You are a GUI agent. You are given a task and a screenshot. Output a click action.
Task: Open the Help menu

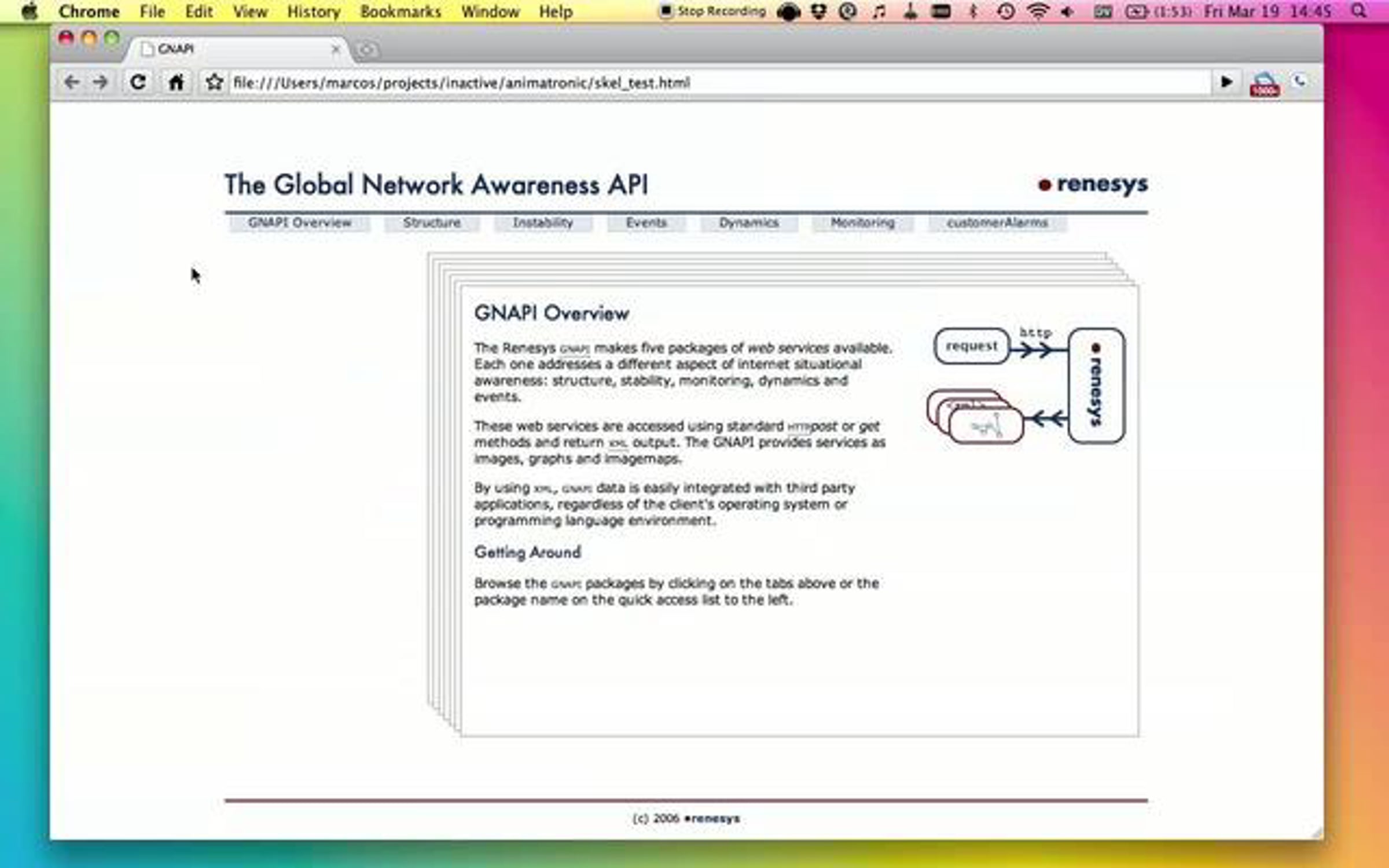tap(556, 11)
